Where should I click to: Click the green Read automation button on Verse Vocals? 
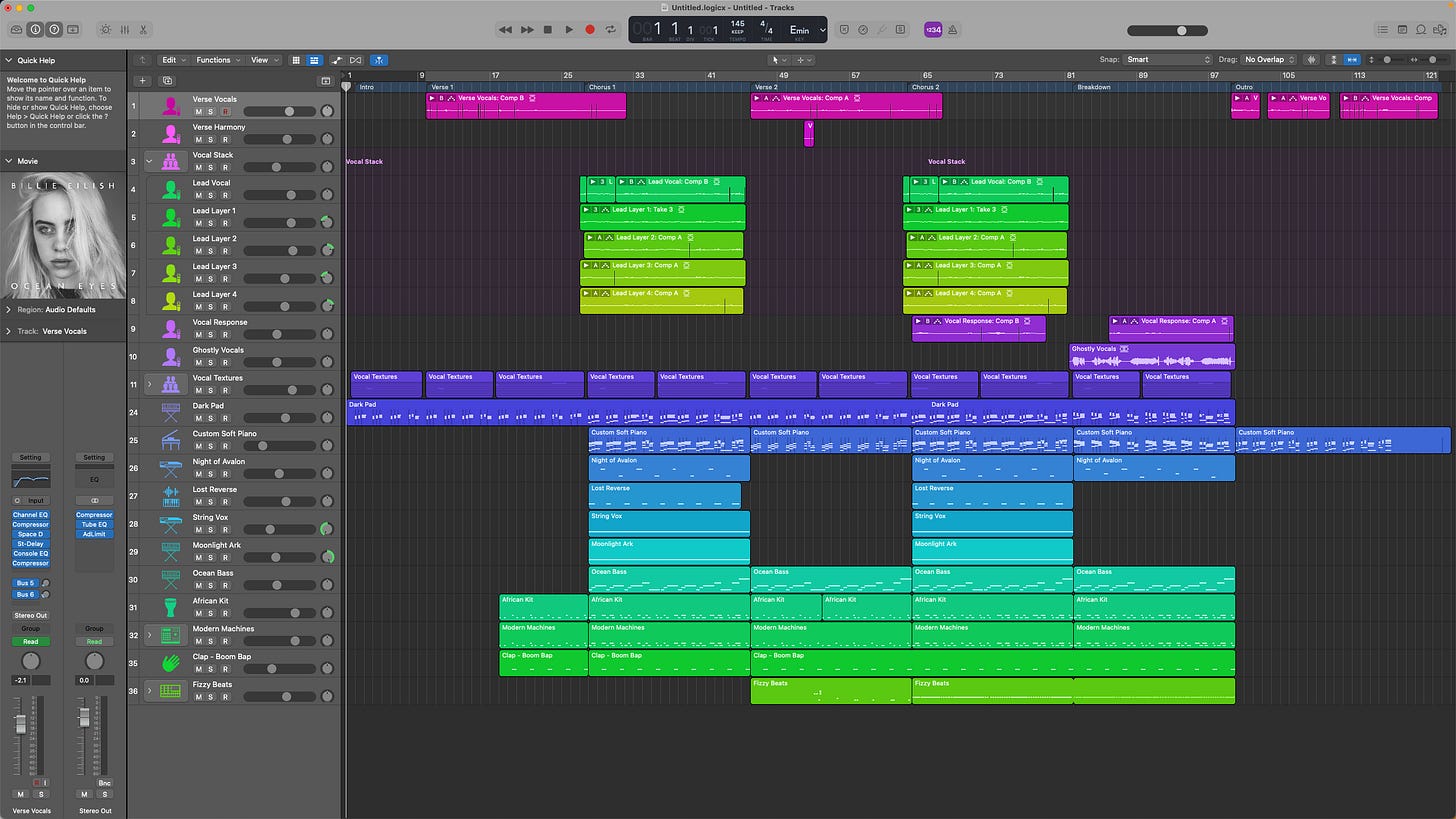(30, 642)
